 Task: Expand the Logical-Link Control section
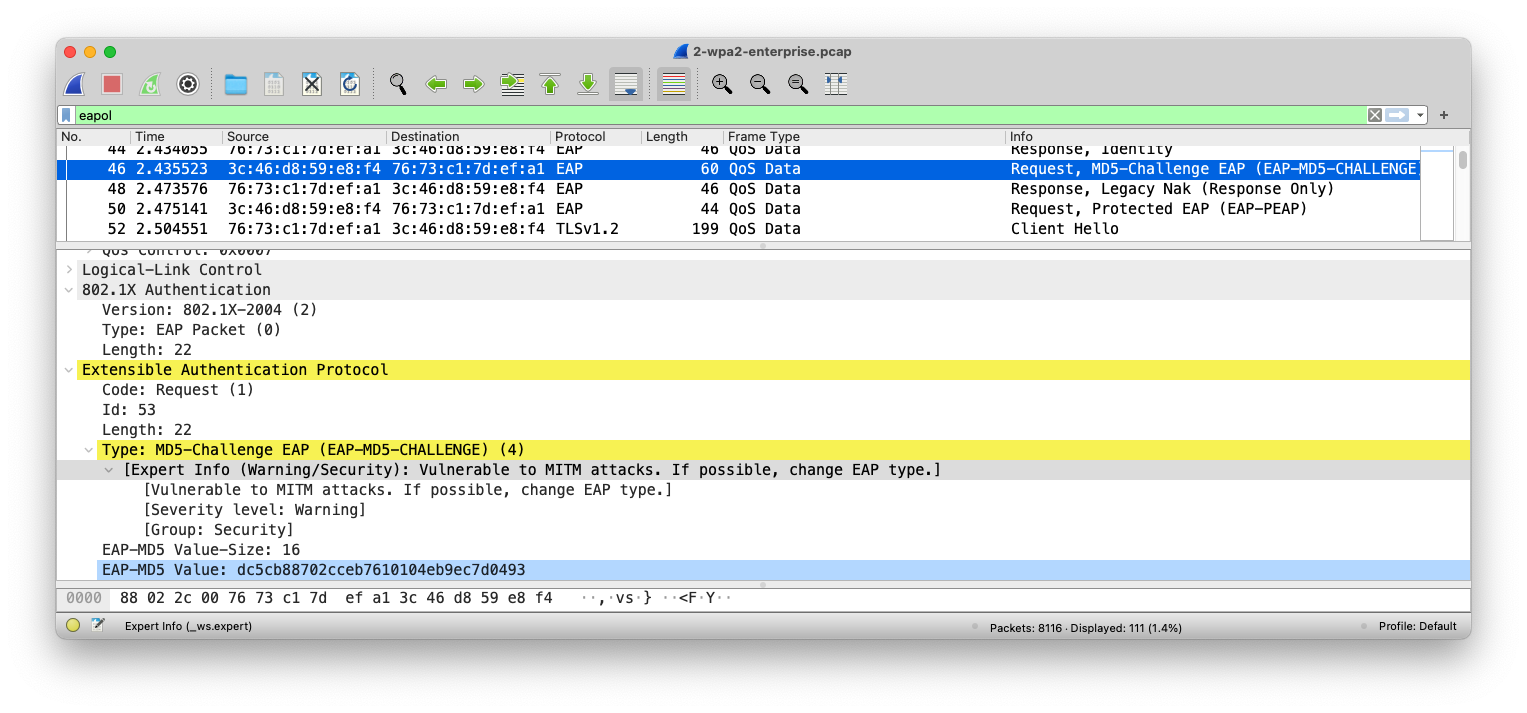pos(69,270)
